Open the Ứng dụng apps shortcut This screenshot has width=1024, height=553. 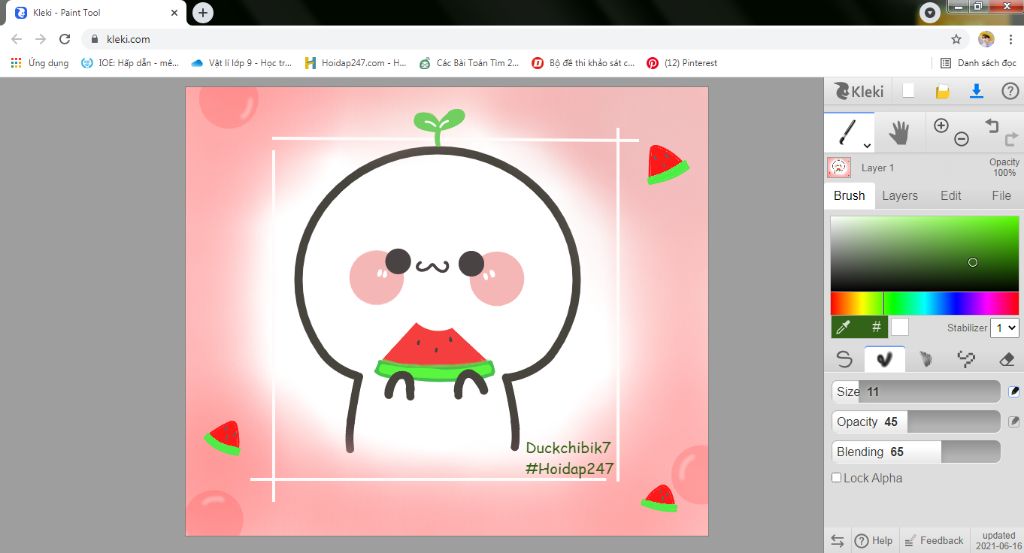pos(40,63)
